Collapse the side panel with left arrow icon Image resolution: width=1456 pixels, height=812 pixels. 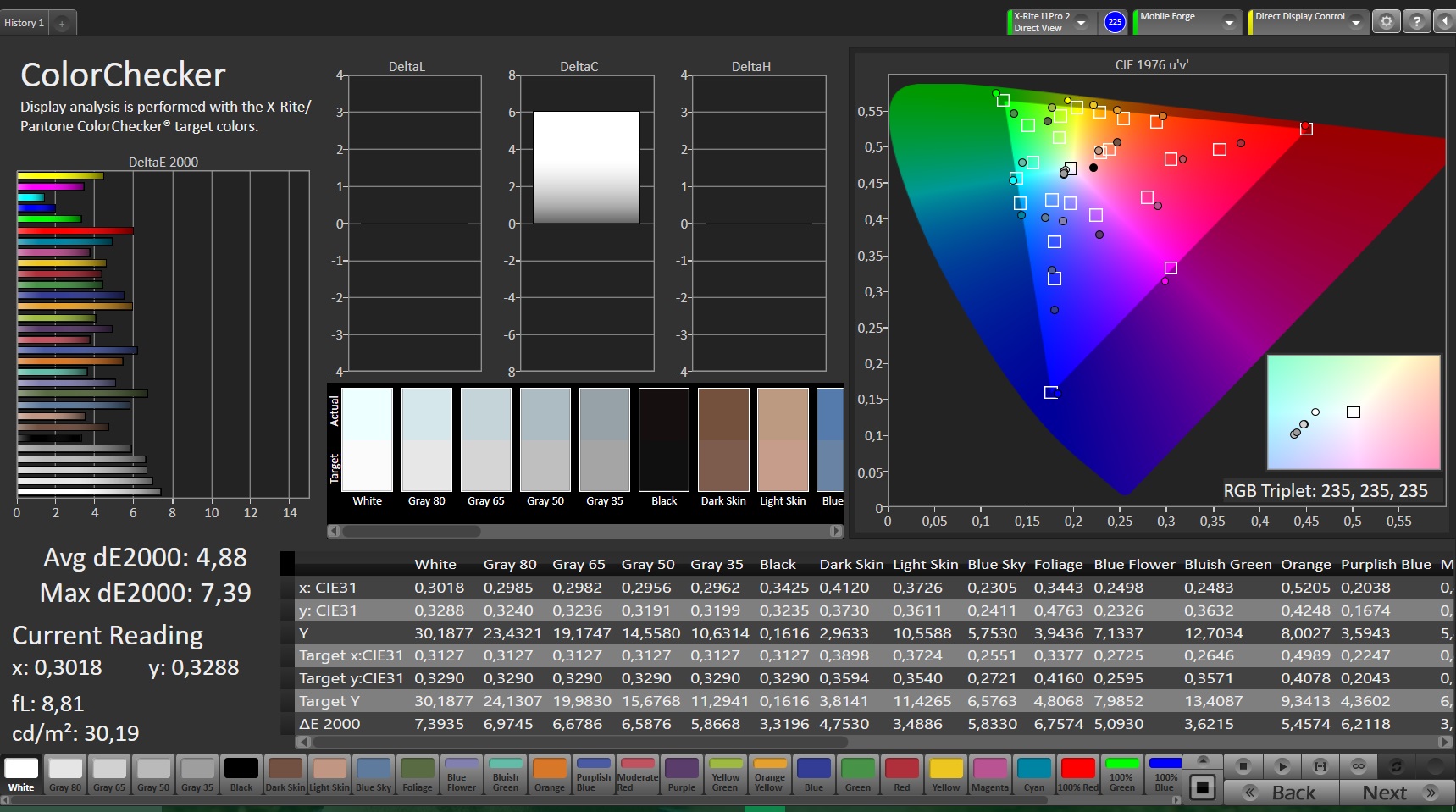pyautogui.click(x=1444, y=22)
